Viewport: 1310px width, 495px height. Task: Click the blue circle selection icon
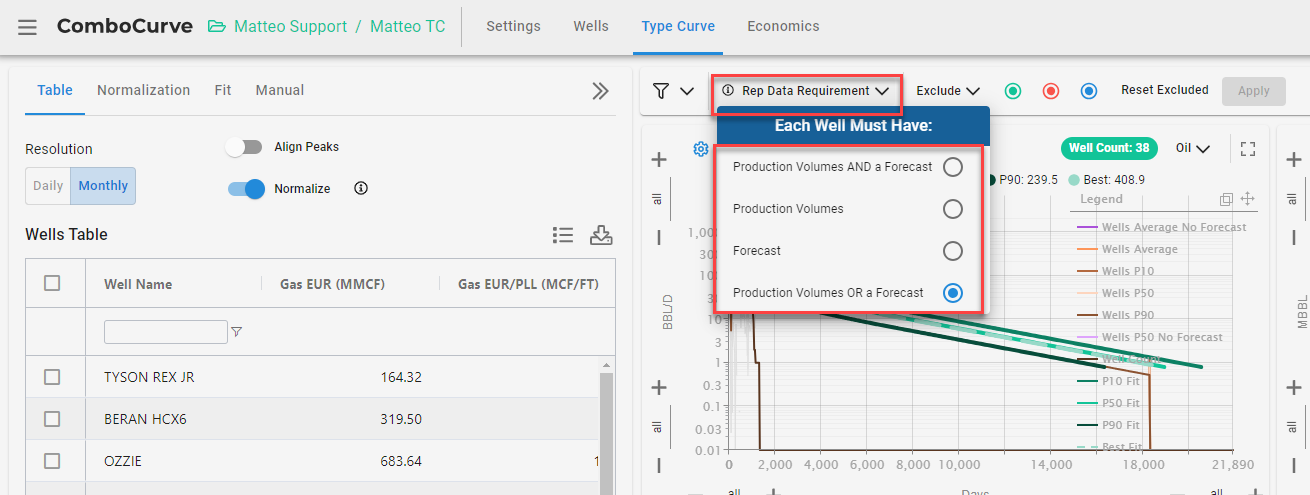coord(1089,91)
